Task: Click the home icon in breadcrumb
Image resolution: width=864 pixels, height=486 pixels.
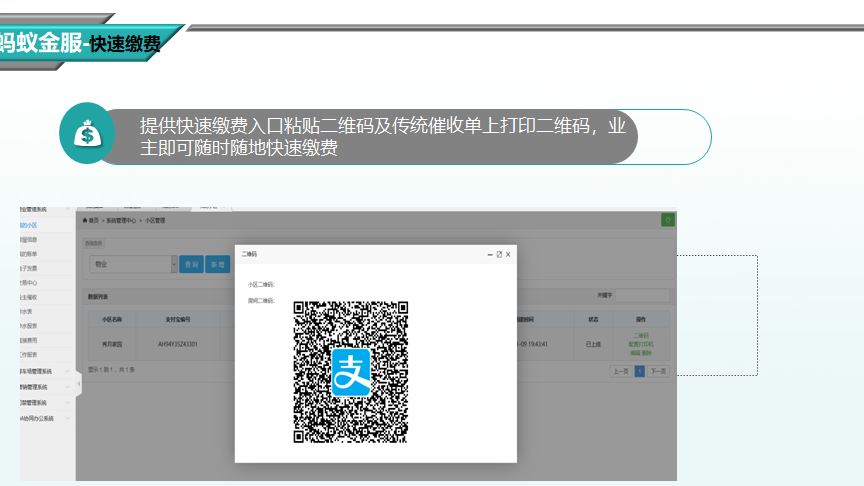Action: [86, 220]
